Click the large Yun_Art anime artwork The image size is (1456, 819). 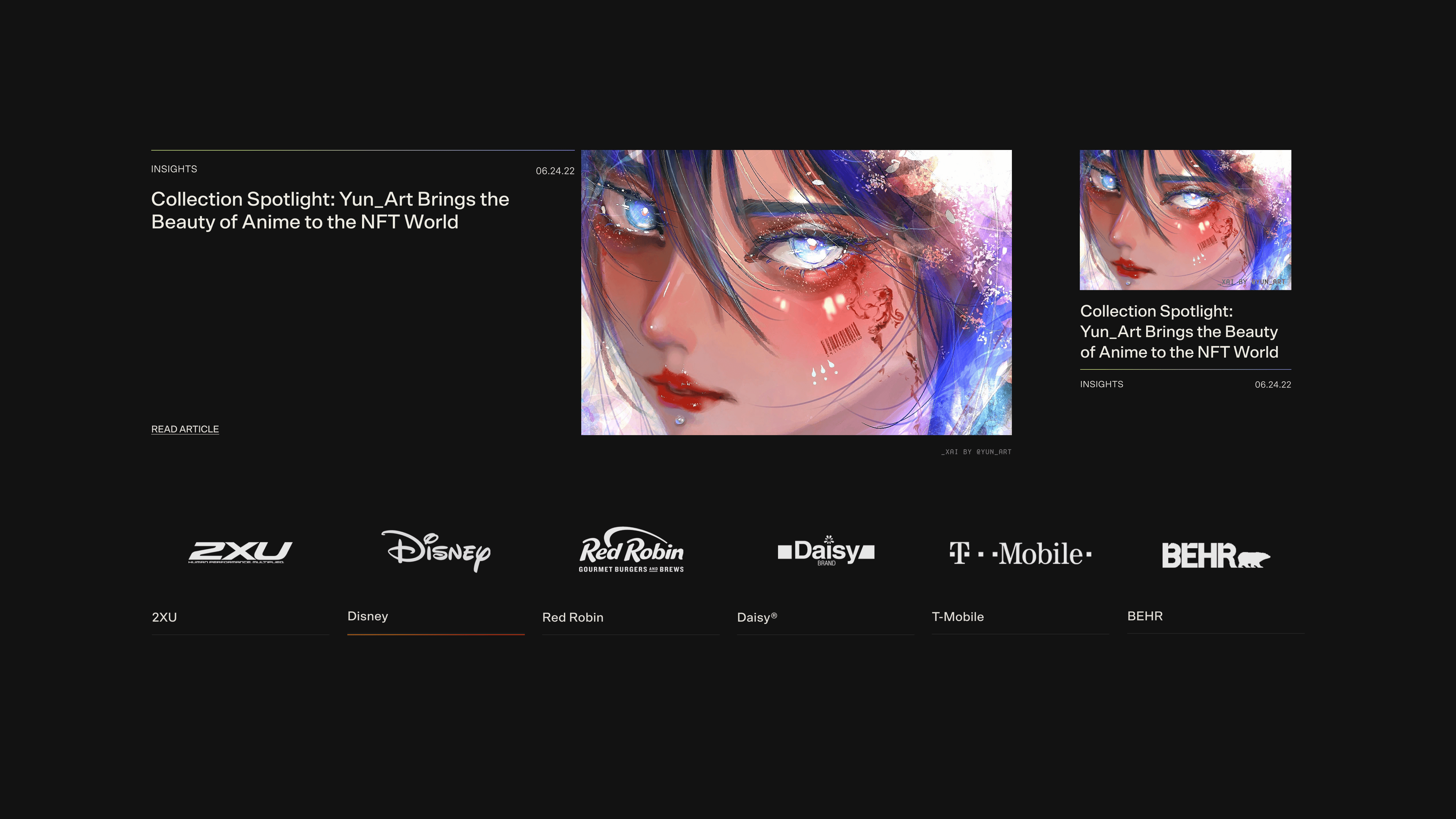click(x=796, y=292)
